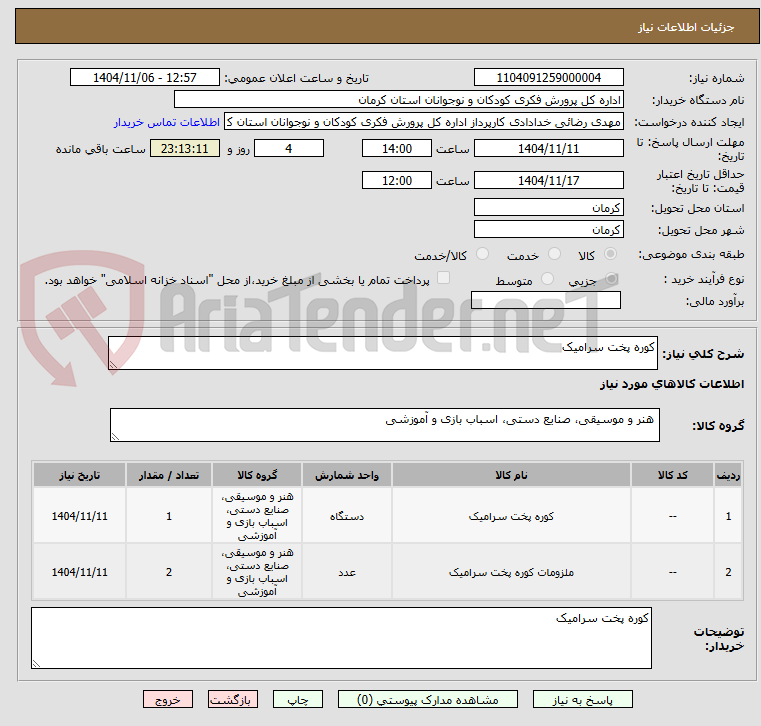The width and height of the screenshot is (761, 726).
Task: Select the 'خدمت' radio button
Action: click(554, 254)
